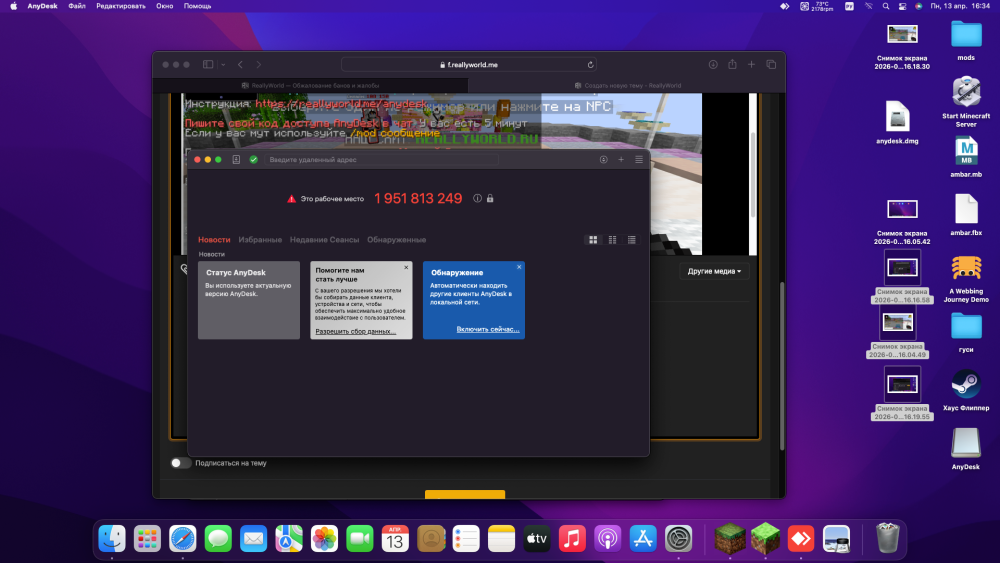Open Spotlight search in the menu bar
Screen dimensions: 1000x563
[x=885, y=6]
